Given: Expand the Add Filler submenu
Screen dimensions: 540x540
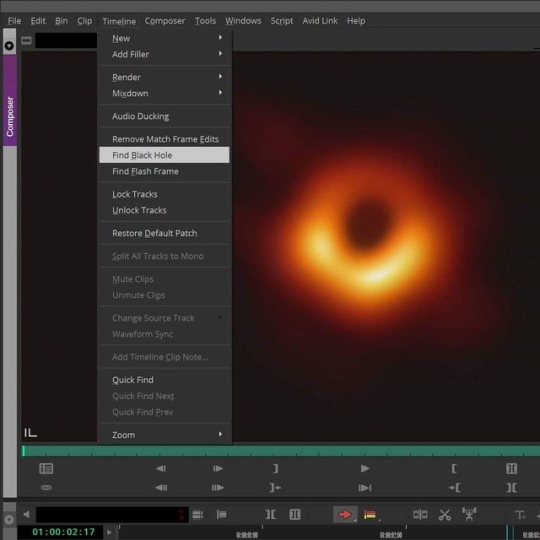Looking at the screenshot, I should (165, 54).
